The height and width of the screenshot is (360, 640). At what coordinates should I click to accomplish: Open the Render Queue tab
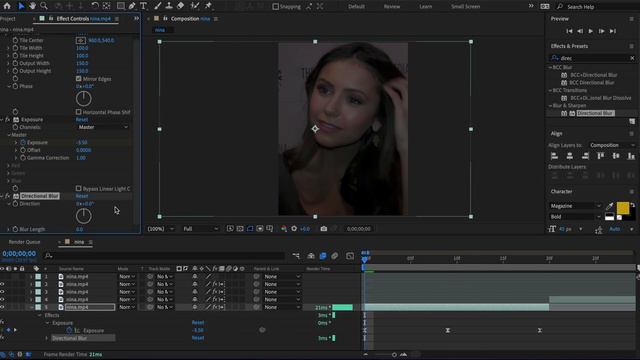[24, 242]
